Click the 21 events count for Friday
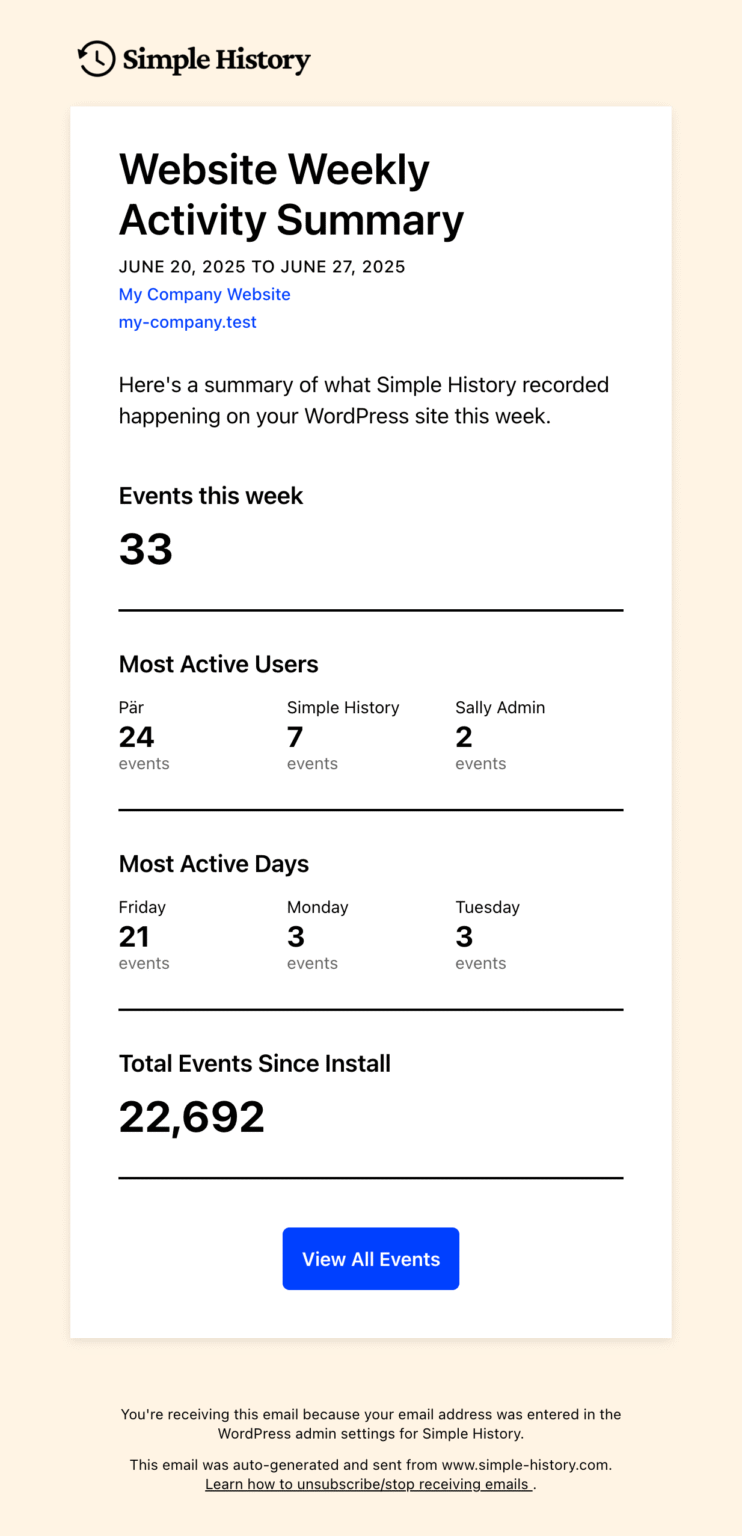Viewport: 742px width, 1536px height. [134, 937]
